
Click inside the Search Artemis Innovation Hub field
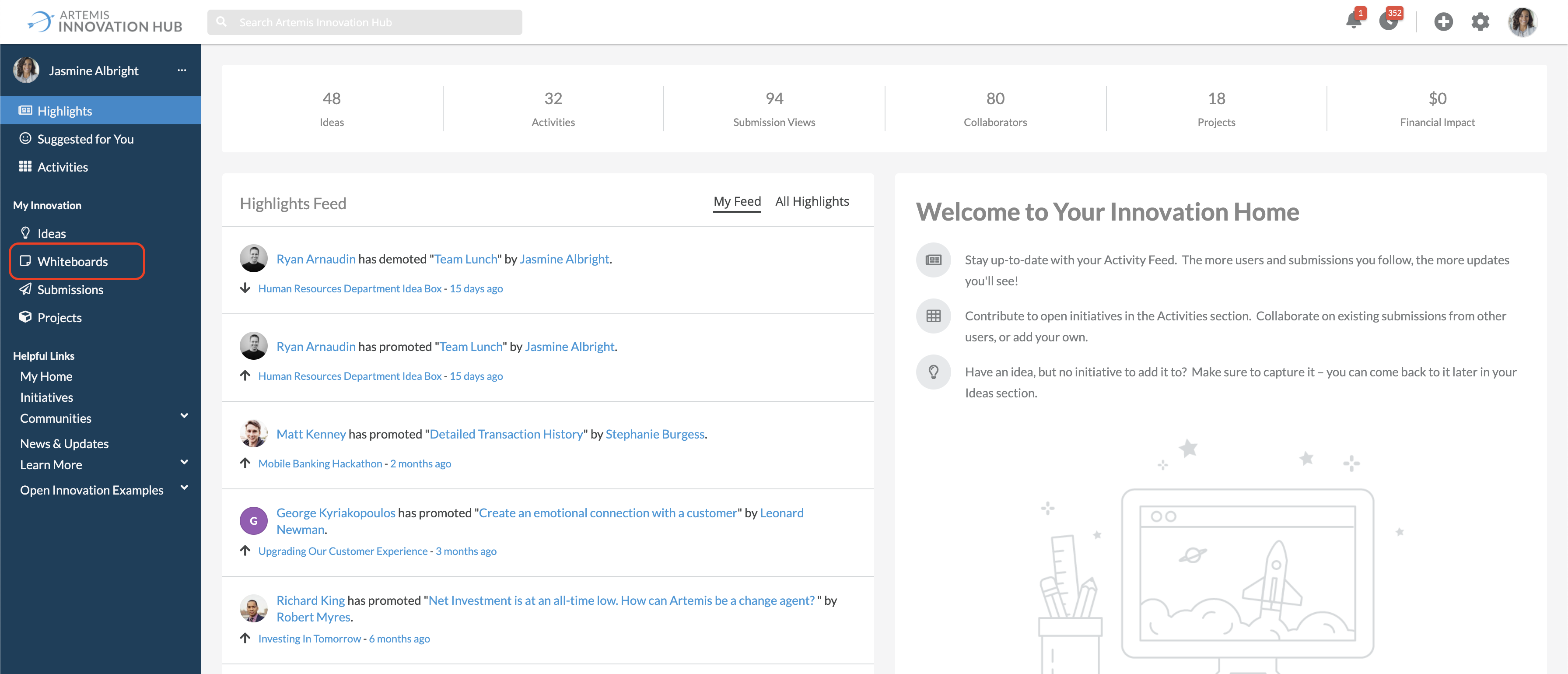pos(364,22)
